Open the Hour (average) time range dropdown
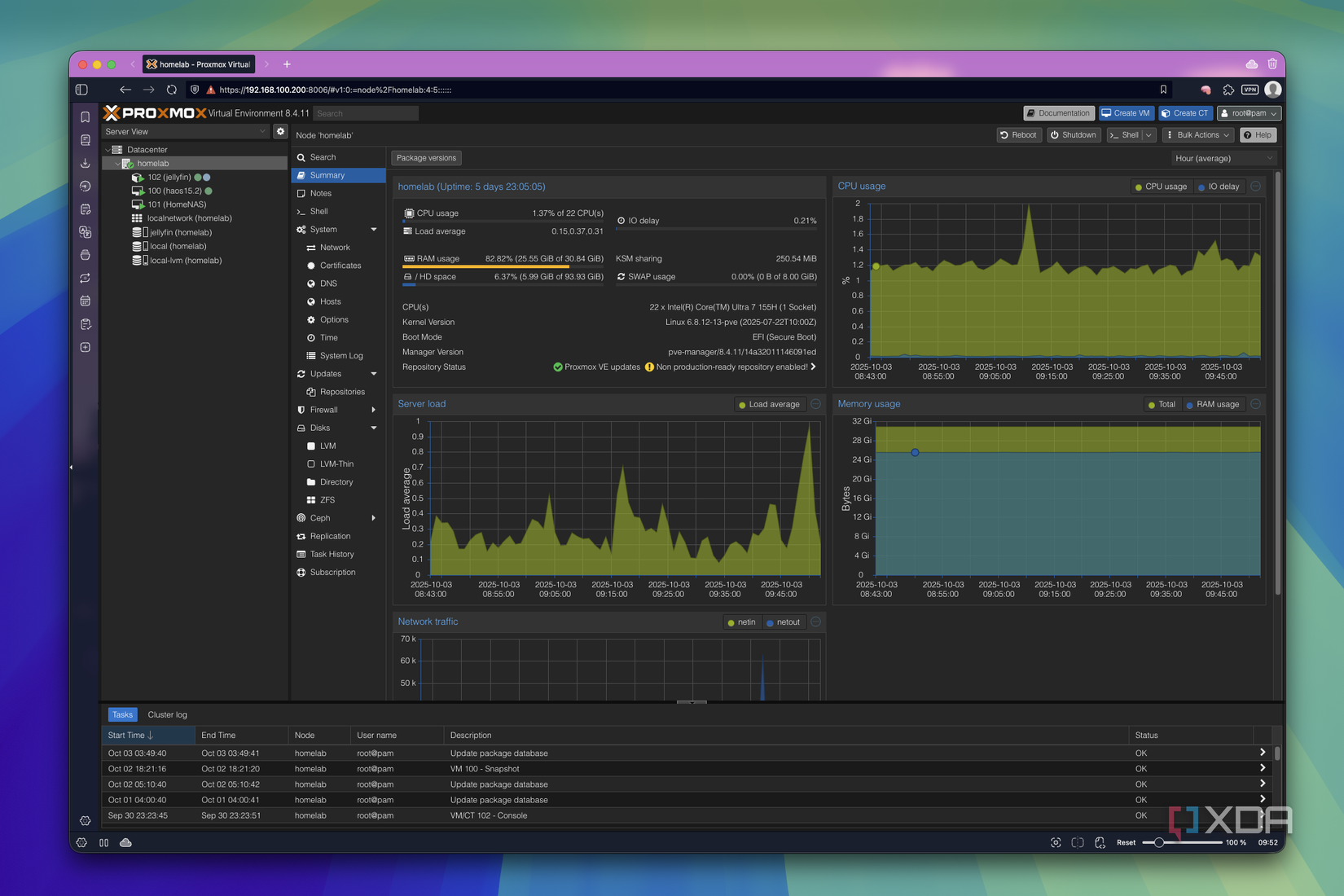Image resolution: width=1344 pixels, height=896 pixels. 1223,158
